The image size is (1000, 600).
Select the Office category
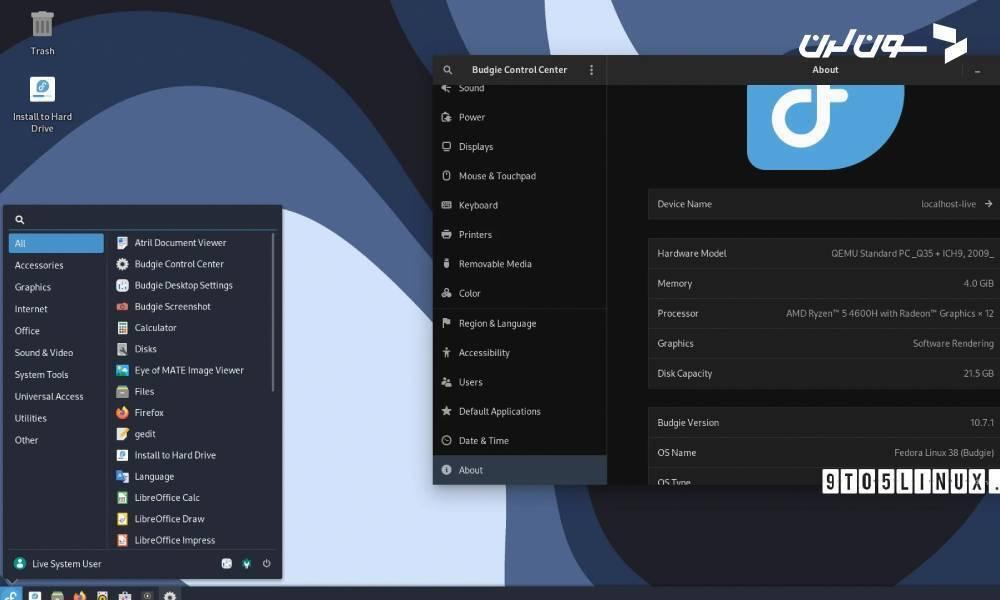click(56, 330)
